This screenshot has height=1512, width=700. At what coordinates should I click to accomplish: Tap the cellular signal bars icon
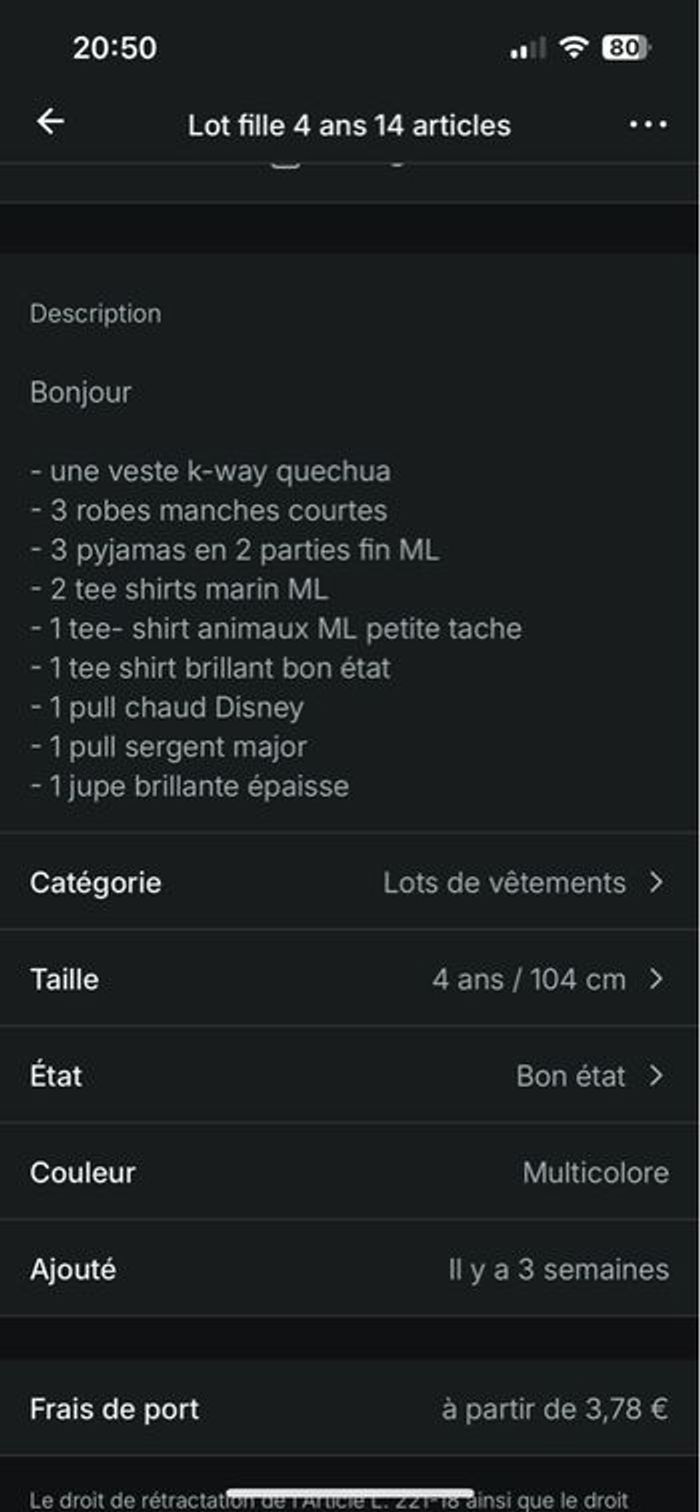(x=528, y=48)
